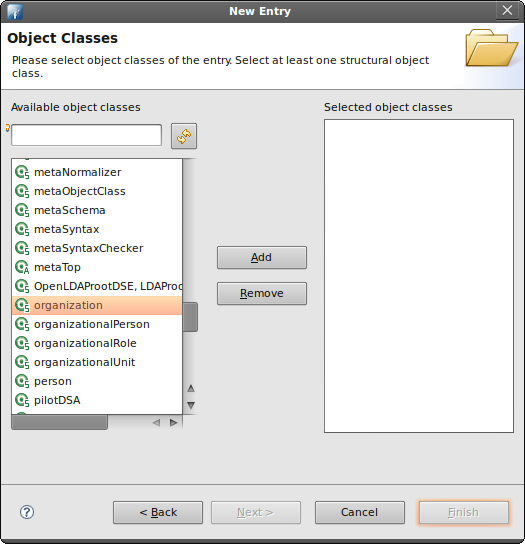Click the person object class icon
The width and height of the screenshot is (525, 544).
point(22,381)
